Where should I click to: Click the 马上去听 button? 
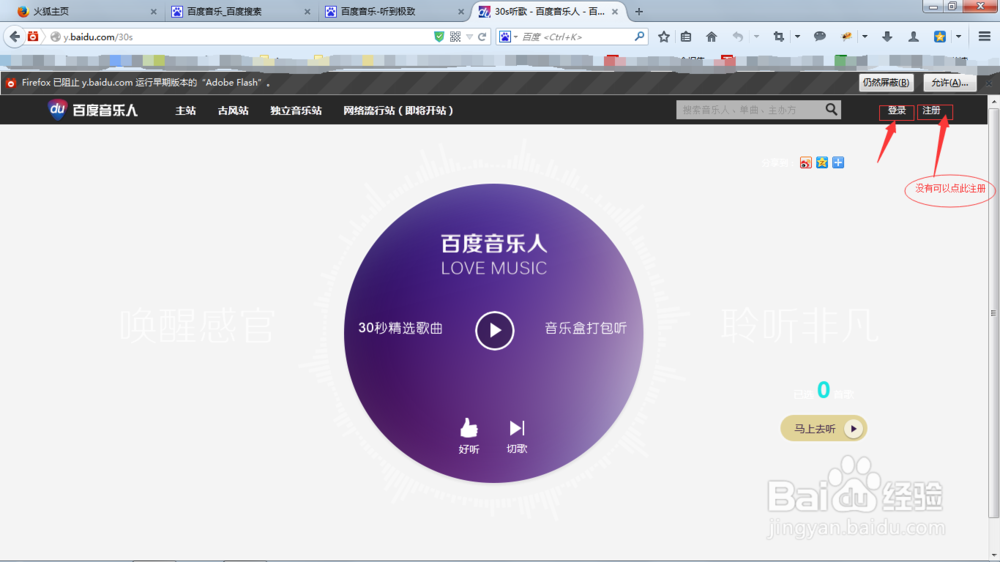click(x=823, y=429)
